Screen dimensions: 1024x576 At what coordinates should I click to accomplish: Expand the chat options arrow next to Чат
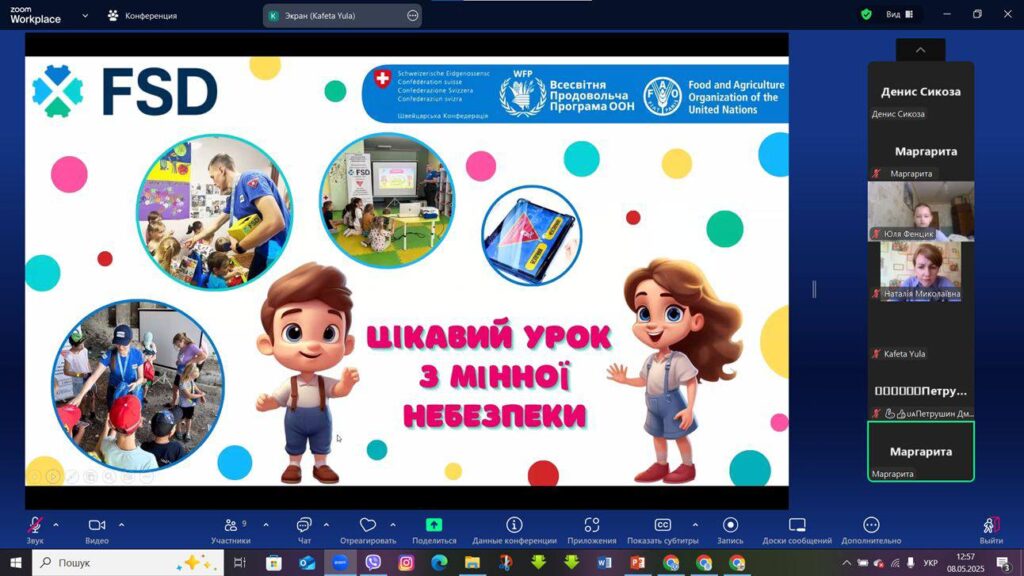327,524
